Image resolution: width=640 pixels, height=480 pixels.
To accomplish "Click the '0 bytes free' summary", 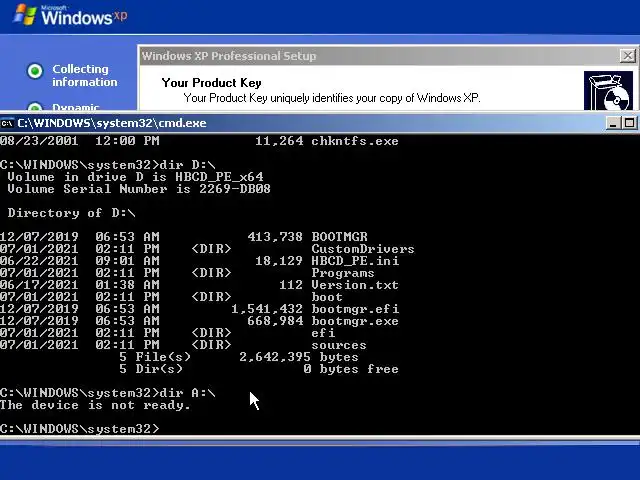I will coord(351,369).
